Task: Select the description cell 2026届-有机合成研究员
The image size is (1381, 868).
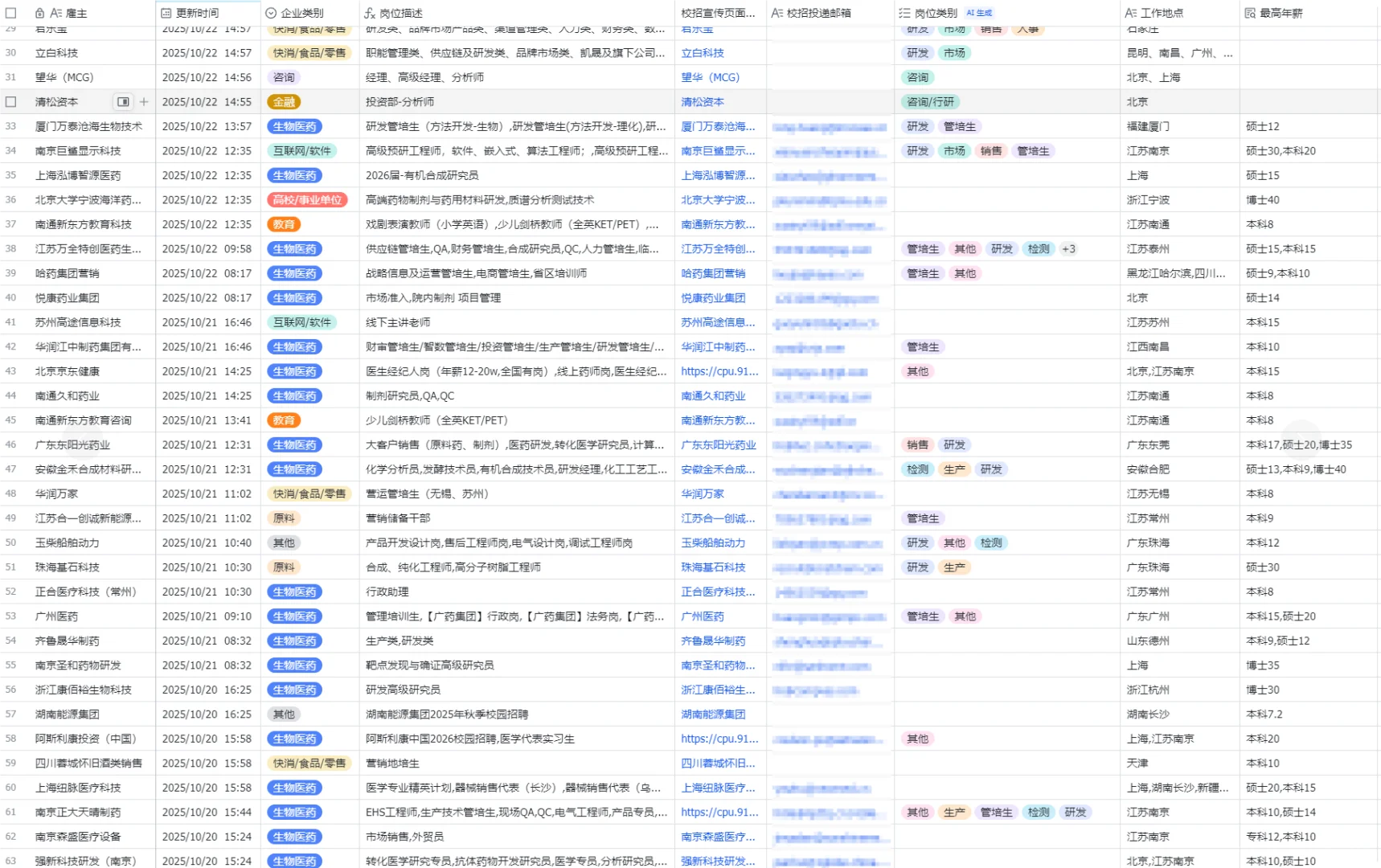Action: 517,175
